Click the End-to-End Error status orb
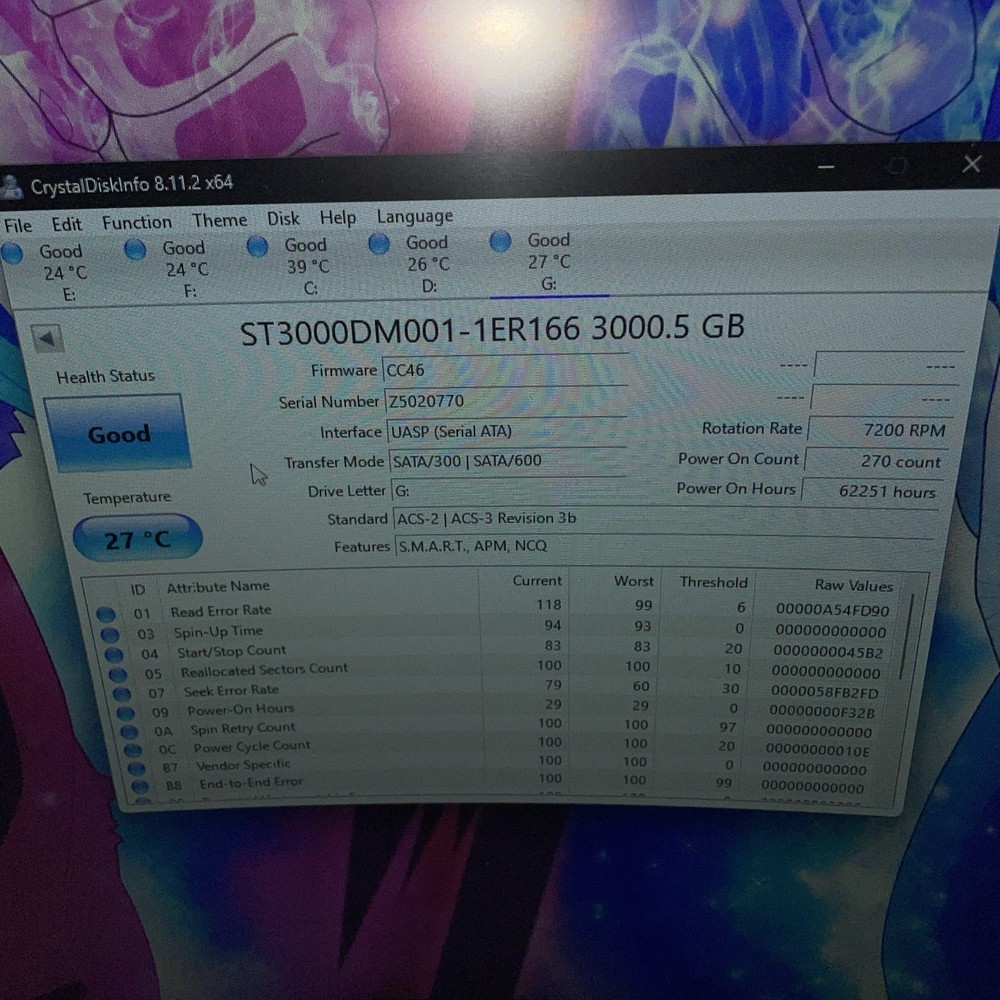 click(x=140, y=786)
